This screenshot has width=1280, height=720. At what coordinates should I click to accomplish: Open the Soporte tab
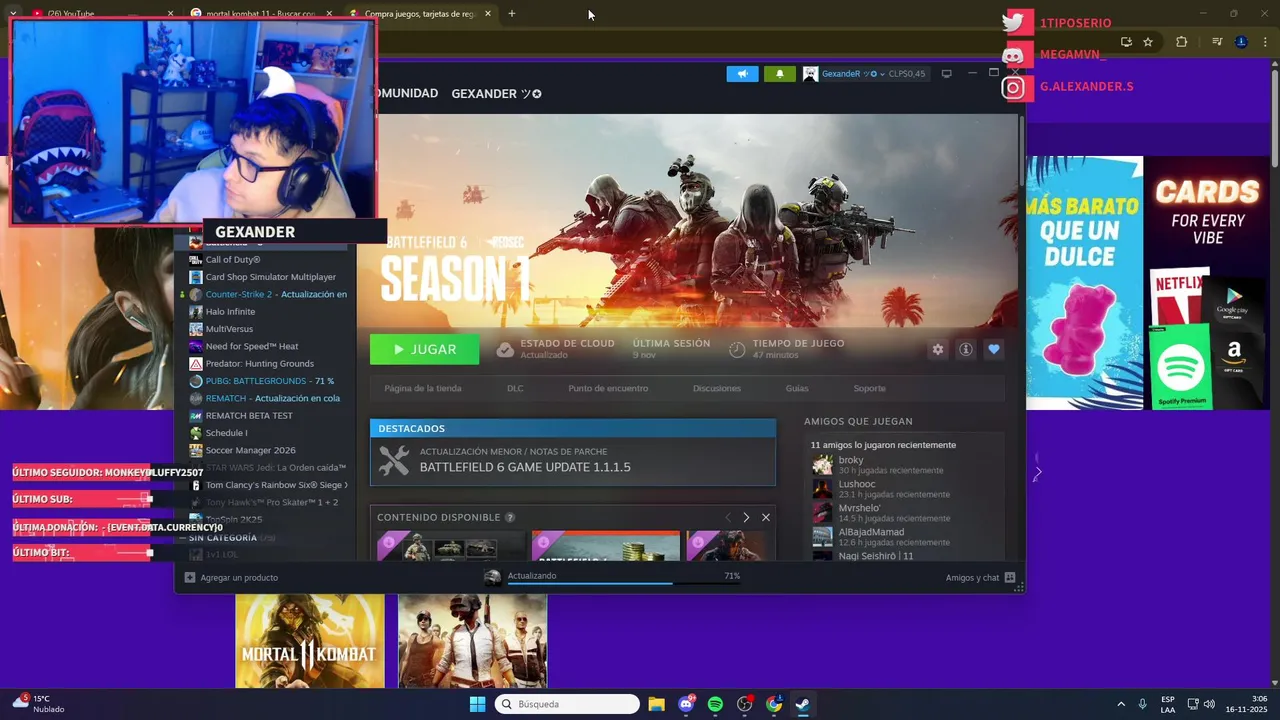(x=869, y=388)
